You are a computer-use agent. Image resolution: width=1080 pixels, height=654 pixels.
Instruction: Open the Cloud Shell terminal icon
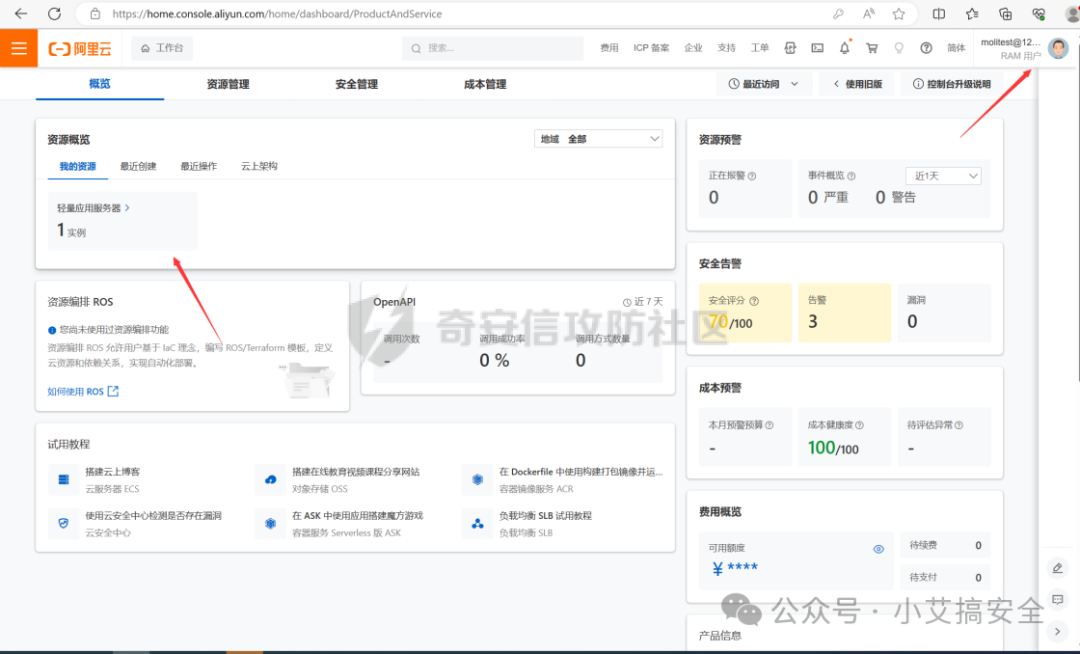click(818, 48)
